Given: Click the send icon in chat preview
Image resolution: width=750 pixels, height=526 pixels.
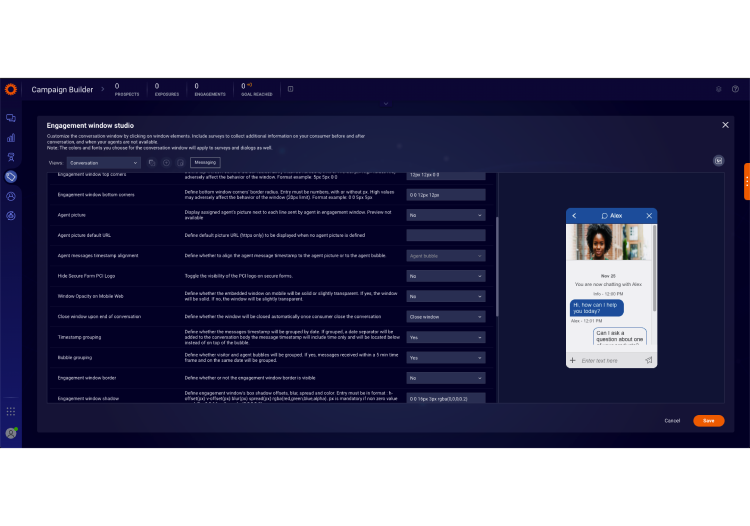Looking at the screenshot, I should click(649, 360).
